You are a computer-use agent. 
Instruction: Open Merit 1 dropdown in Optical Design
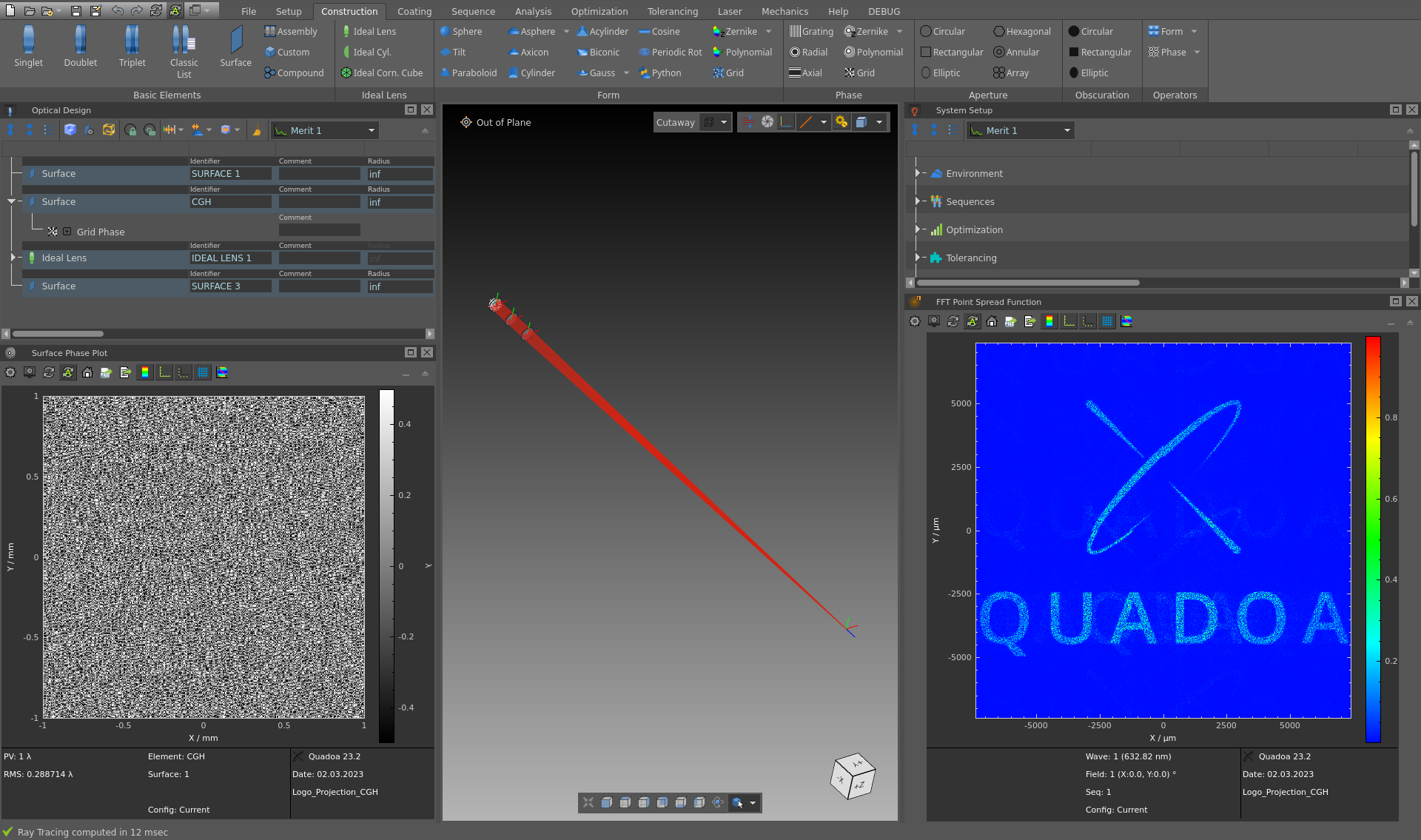(x=325, y=130)
